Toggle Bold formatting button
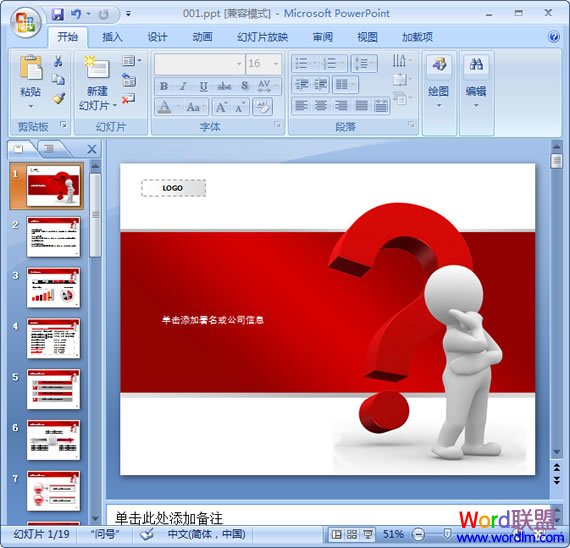The height and width of the screenshot is (548, 570). (x=164, y=86)
